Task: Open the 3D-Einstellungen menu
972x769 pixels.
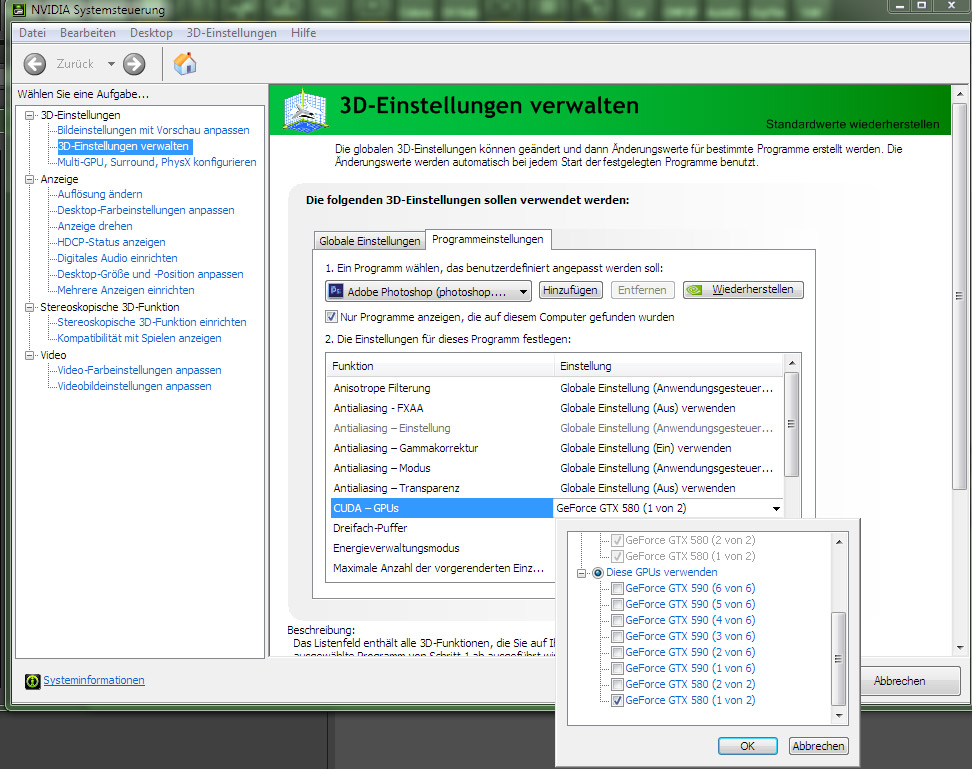Action: (x=231, y=33)
